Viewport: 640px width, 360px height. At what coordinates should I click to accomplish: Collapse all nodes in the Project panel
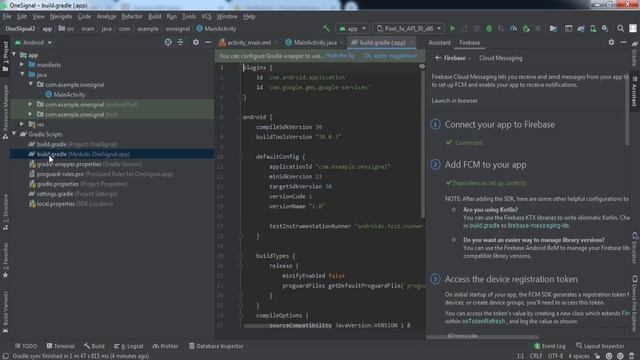click(180, 42)
